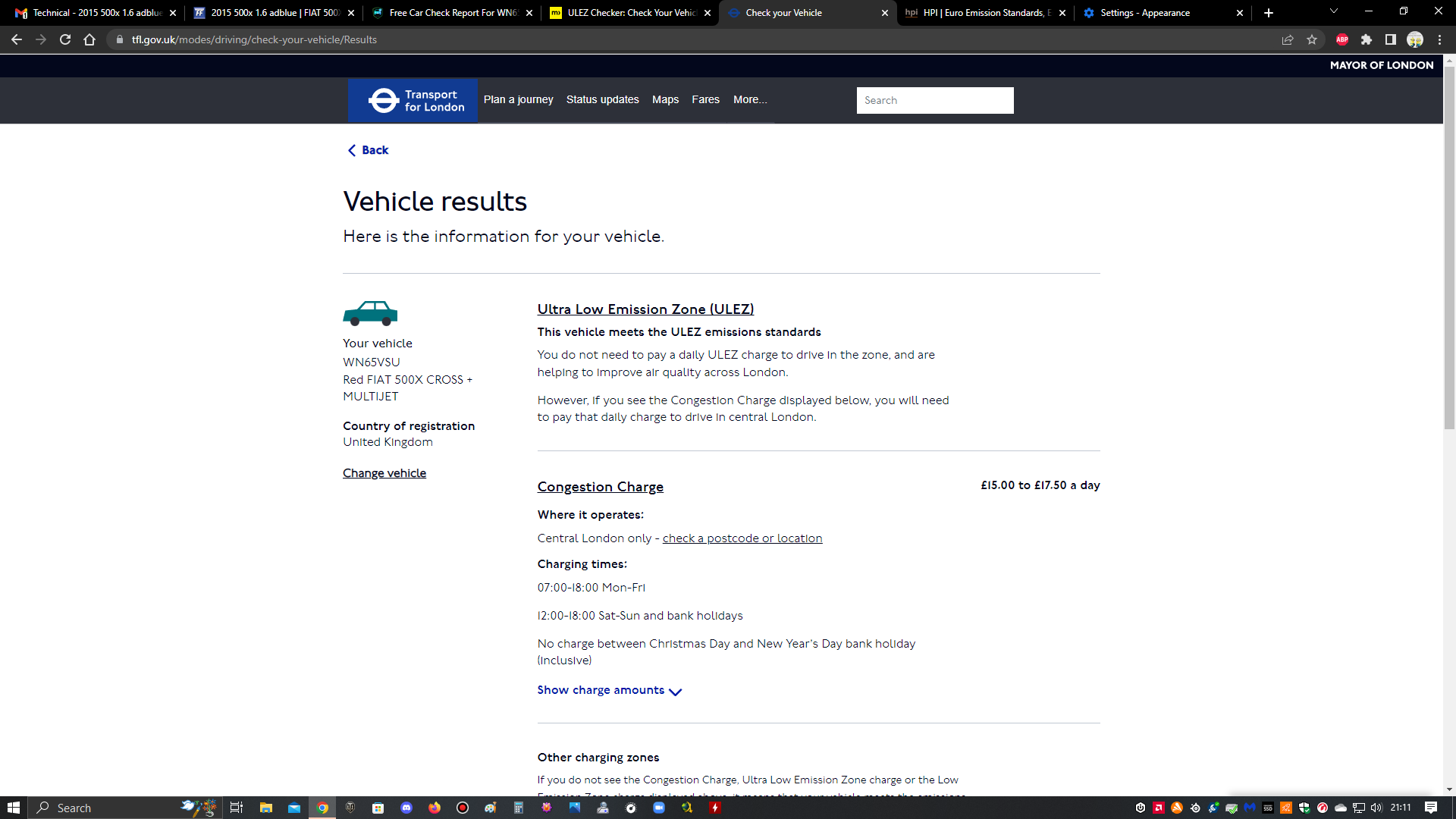This screenshot has height=819, width=1456.
Task: Switch to the FIAT 500 forum tab
Action: [273, 13]
